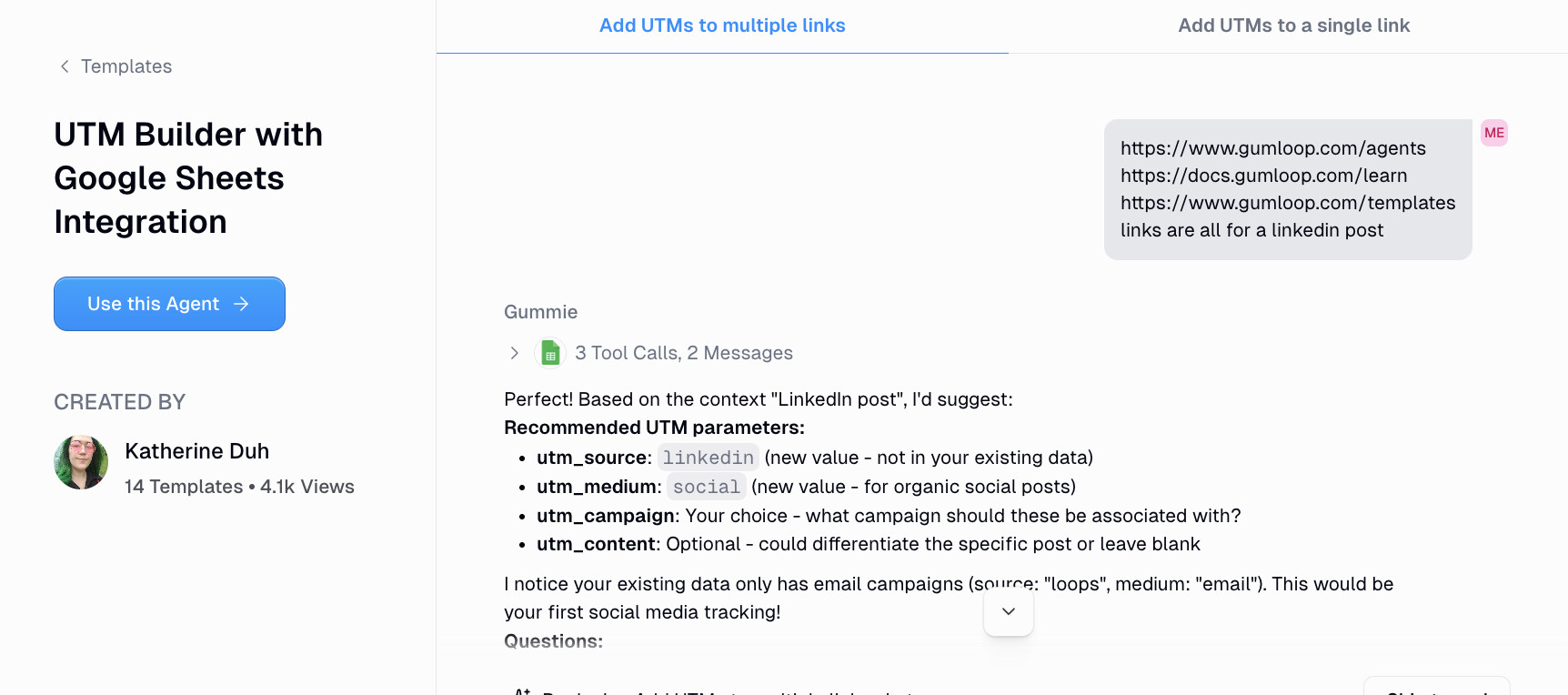This screenshot has width=1568, height=695.
Task: Collapse the conversation using the floating chevron button
Action: [1008, 611]
